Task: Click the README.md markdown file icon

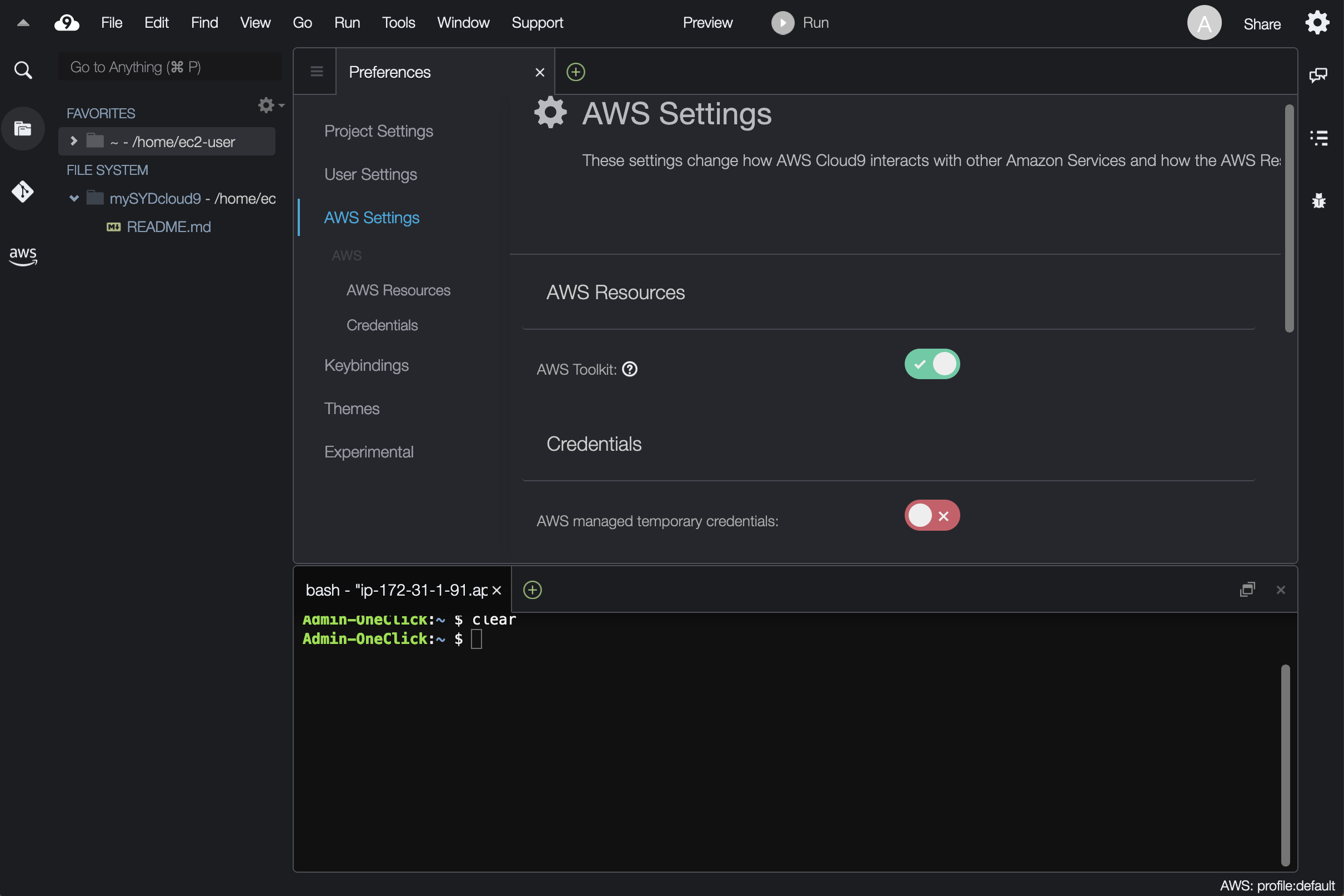Action: [x=113, y=227]
